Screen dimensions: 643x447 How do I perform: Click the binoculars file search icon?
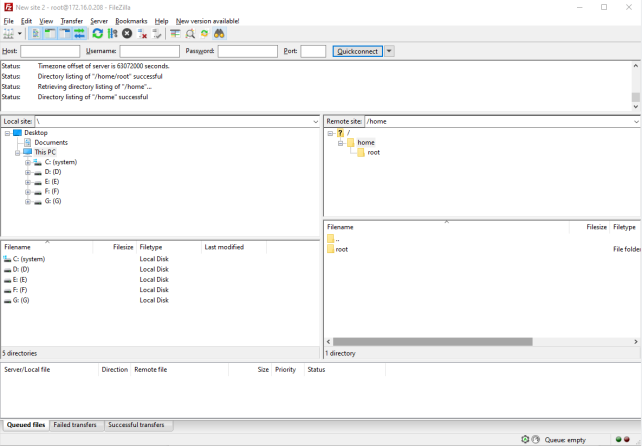click(219, 34)
